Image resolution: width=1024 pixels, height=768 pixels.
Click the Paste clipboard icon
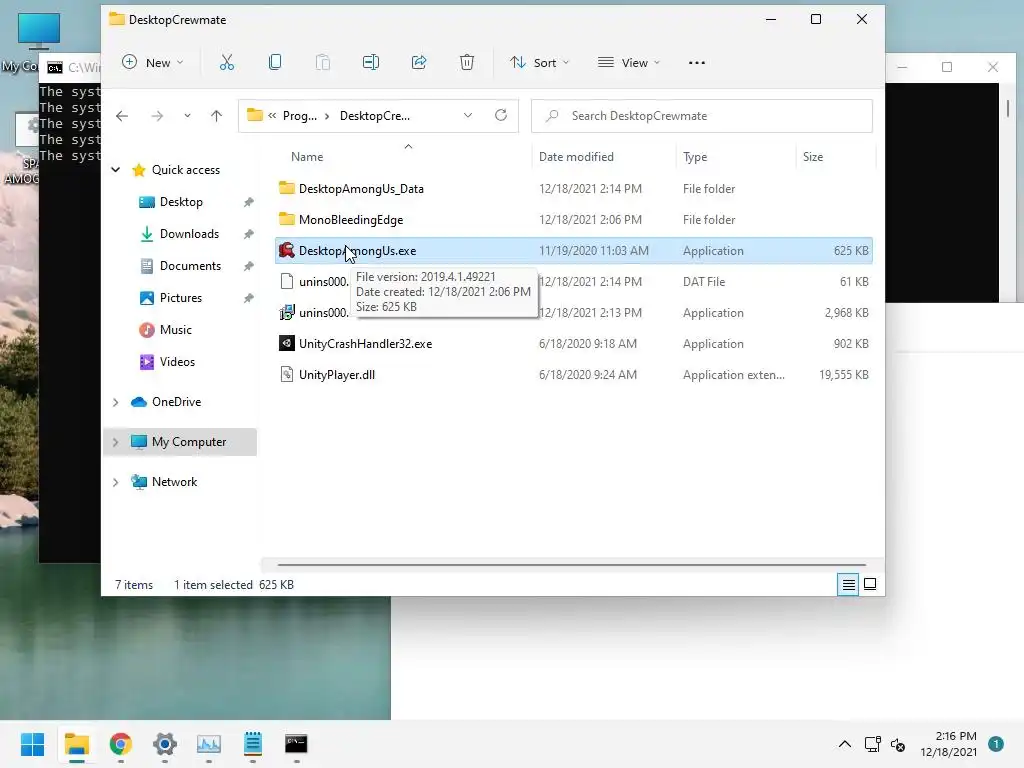tap(323, 63)
